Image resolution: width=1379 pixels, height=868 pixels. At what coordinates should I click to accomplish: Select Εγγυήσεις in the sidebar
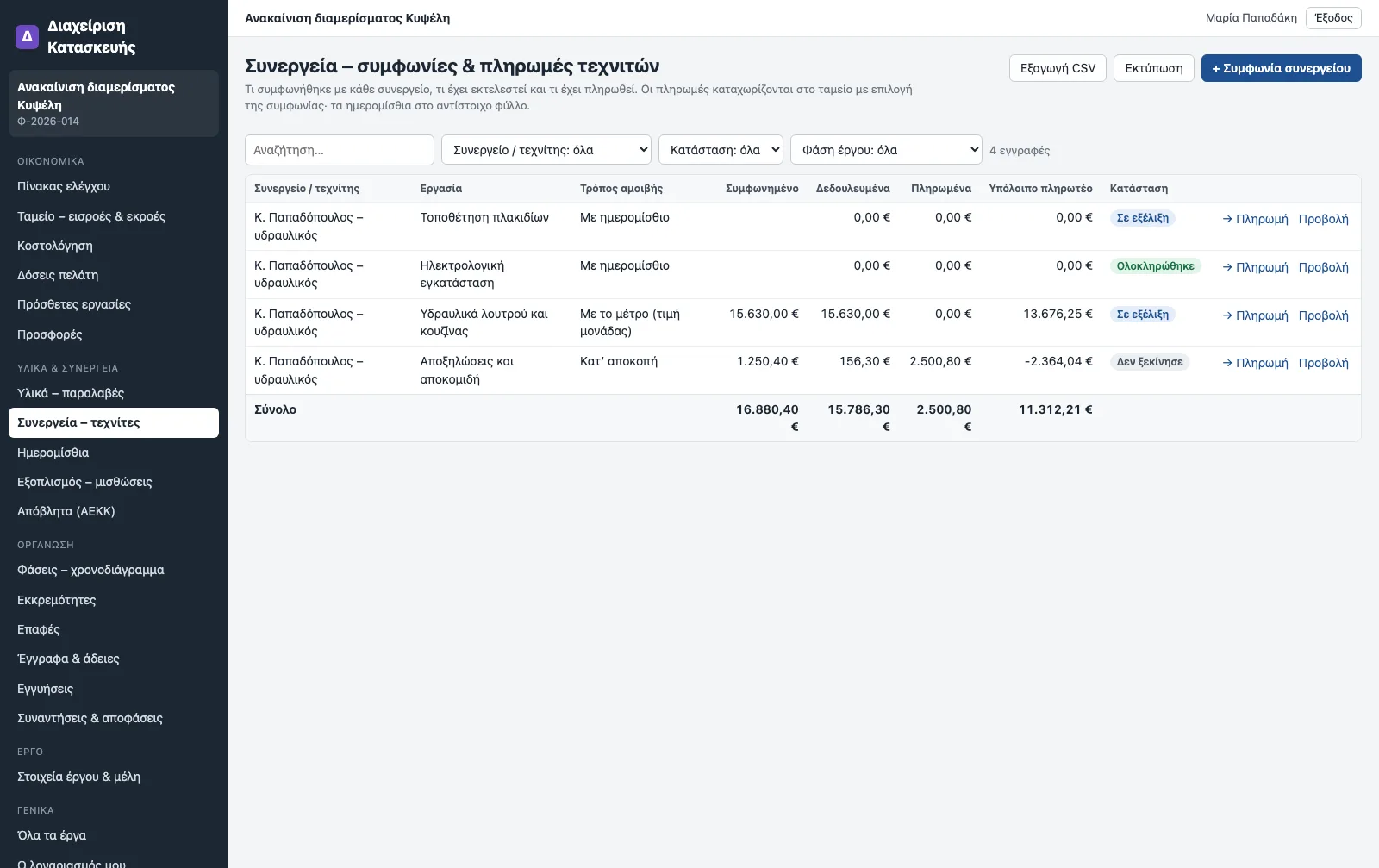click(114, 689)
